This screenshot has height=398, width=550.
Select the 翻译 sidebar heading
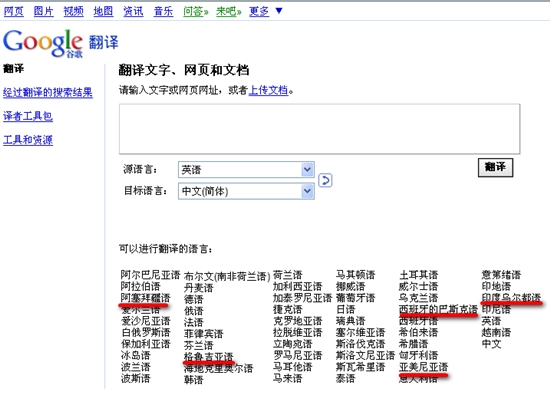[x=13, y=68]
